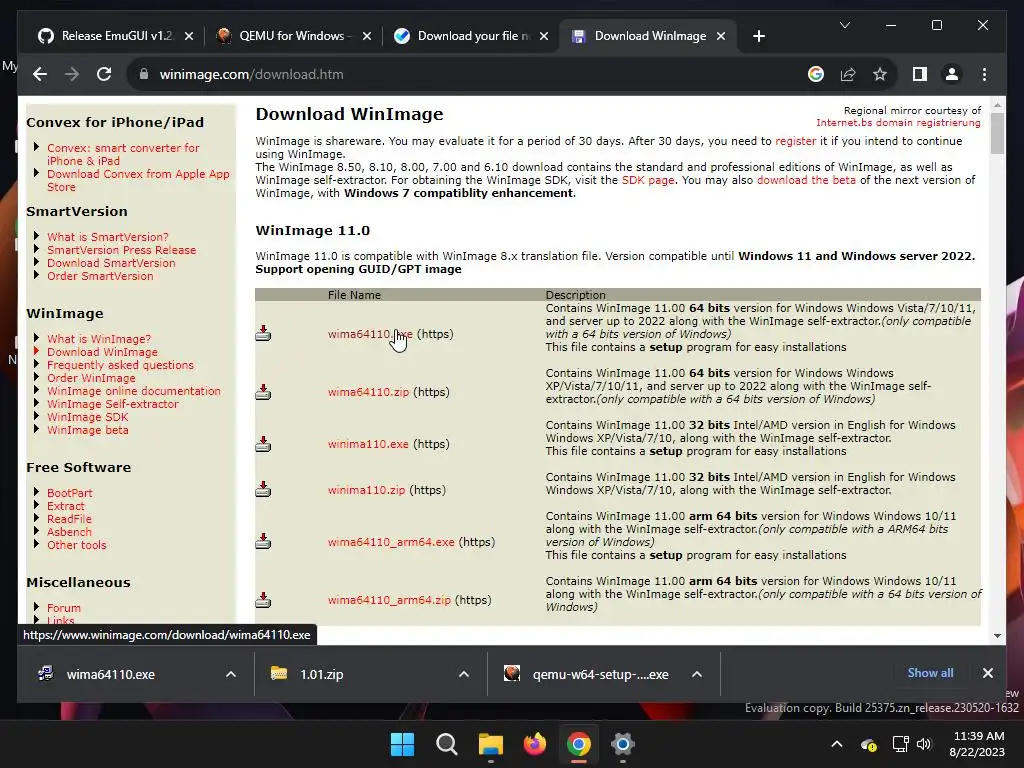
Task: Open WinImage Self-extractor sidebar link
Action: coord(112,404)
